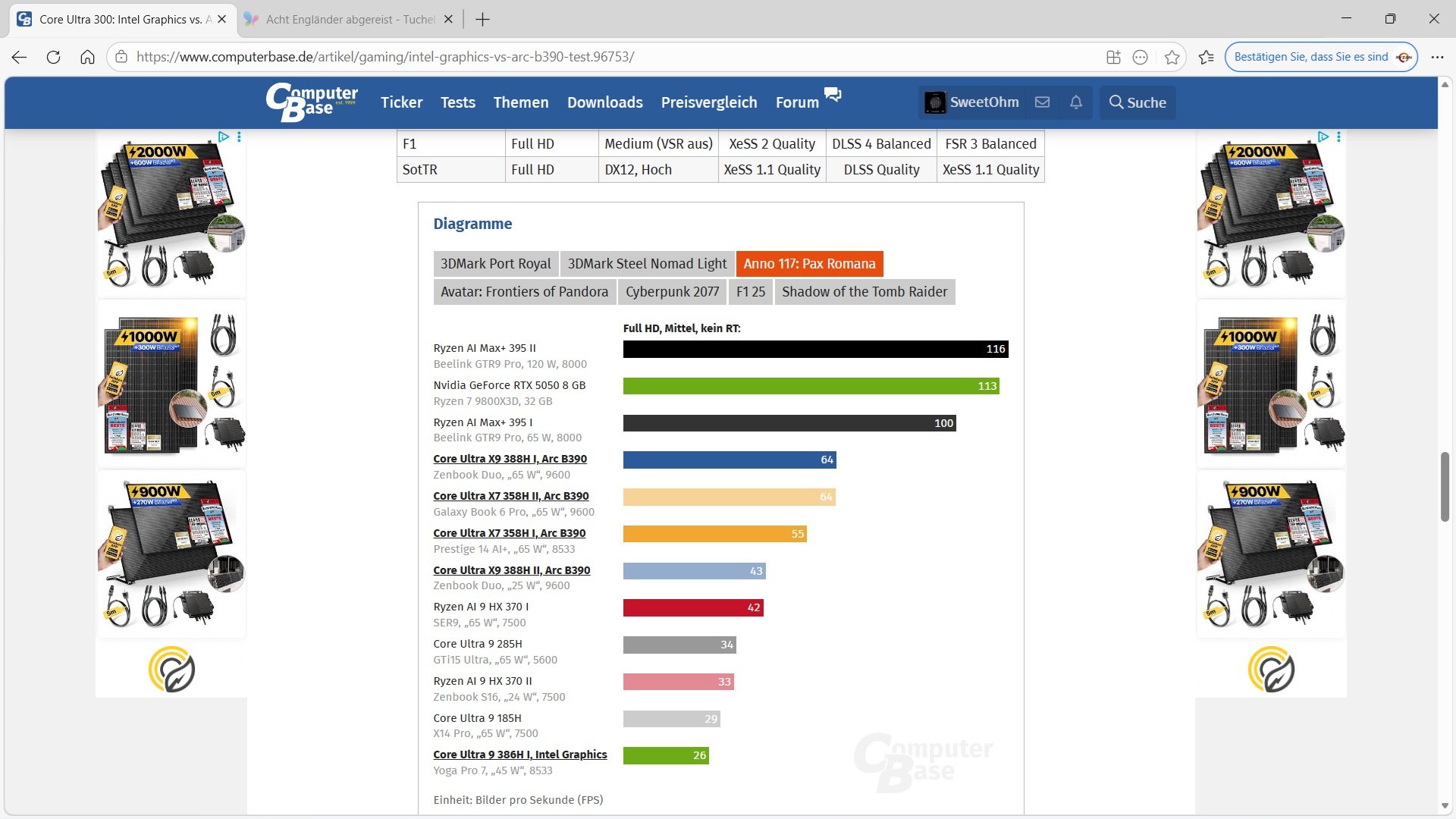Click the page vertical scrollbar thumb
1456x819 pixels.
[1445, 486]
